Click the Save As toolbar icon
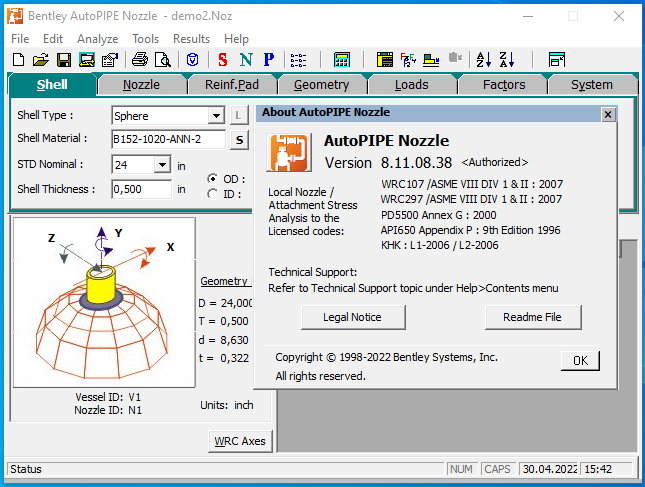Viewport: 645px width, 487px height. pos(87,60)
